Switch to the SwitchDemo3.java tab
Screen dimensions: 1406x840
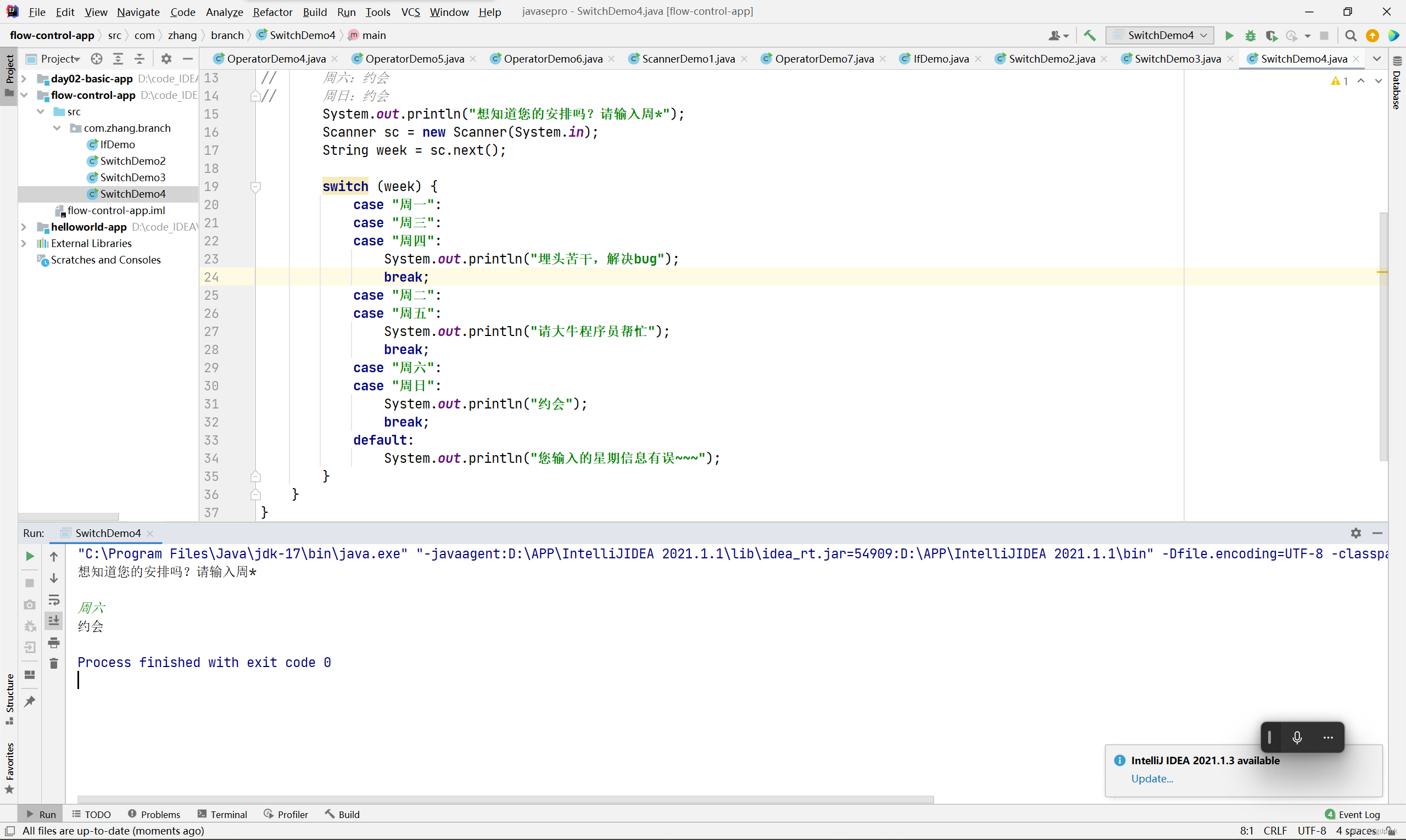(1177, 58)
